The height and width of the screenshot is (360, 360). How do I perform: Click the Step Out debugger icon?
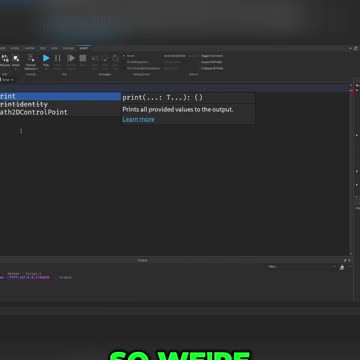[115, 58]
